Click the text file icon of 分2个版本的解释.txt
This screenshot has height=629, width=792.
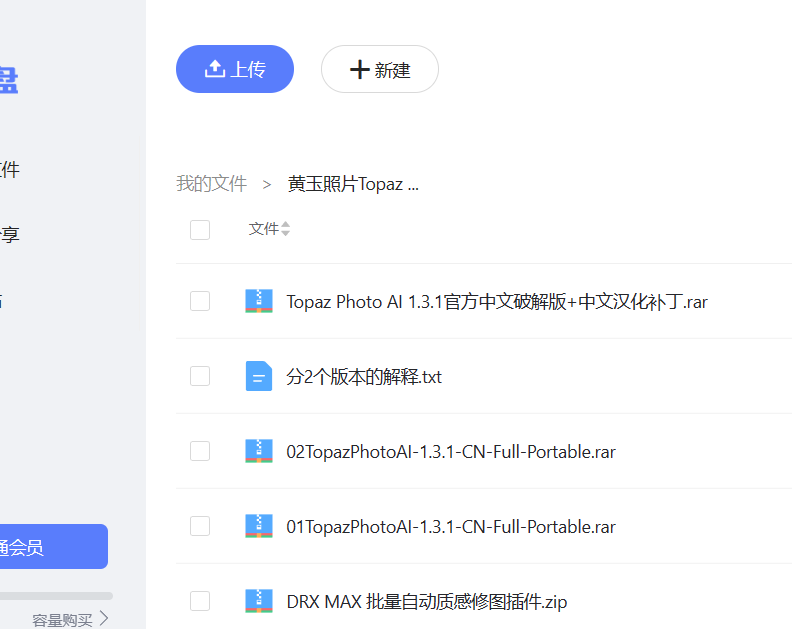point(259,376)
